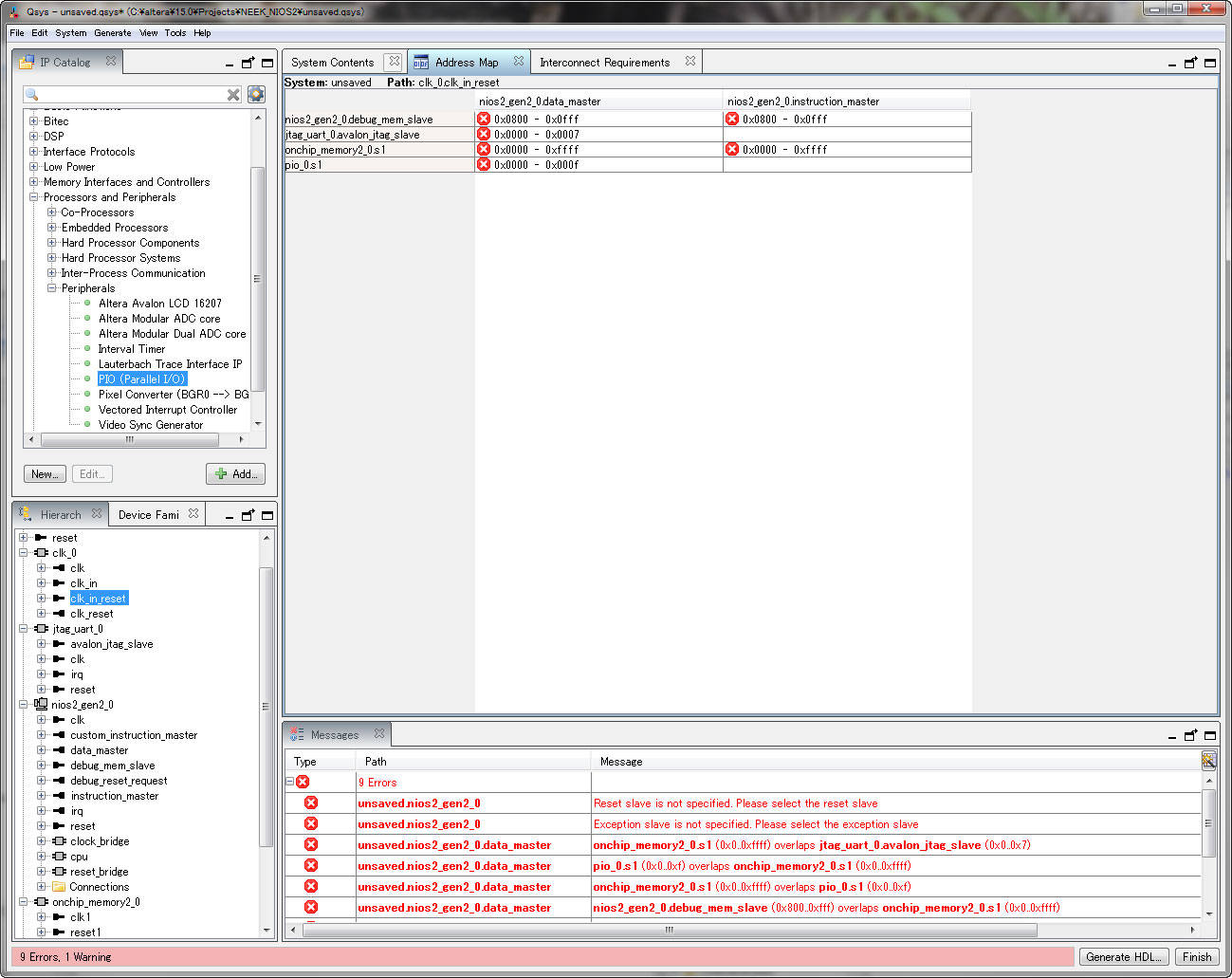Expand the Bitec category in IP Catalog

click(34, 121)
